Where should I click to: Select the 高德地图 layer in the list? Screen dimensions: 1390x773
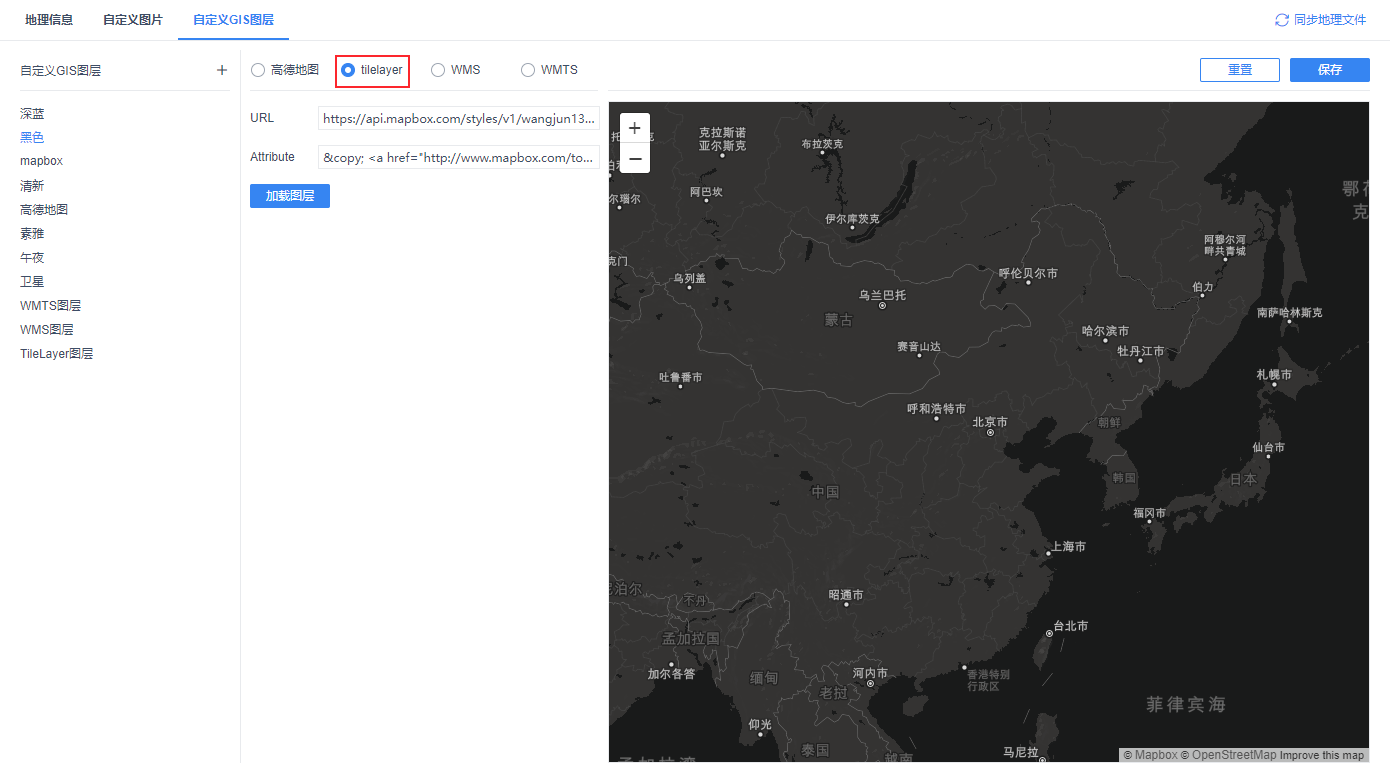coord(44,210)
